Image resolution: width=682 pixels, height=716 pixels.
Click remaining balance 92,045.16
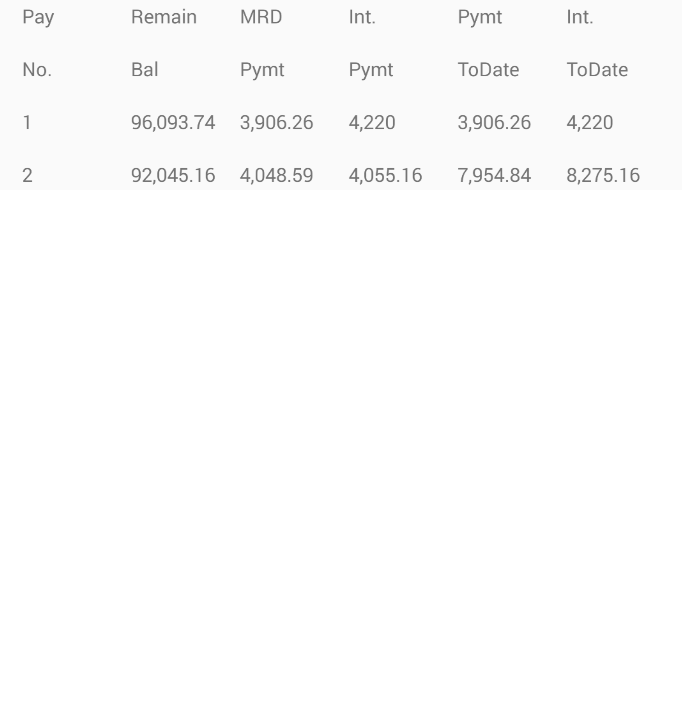[173, 175]
